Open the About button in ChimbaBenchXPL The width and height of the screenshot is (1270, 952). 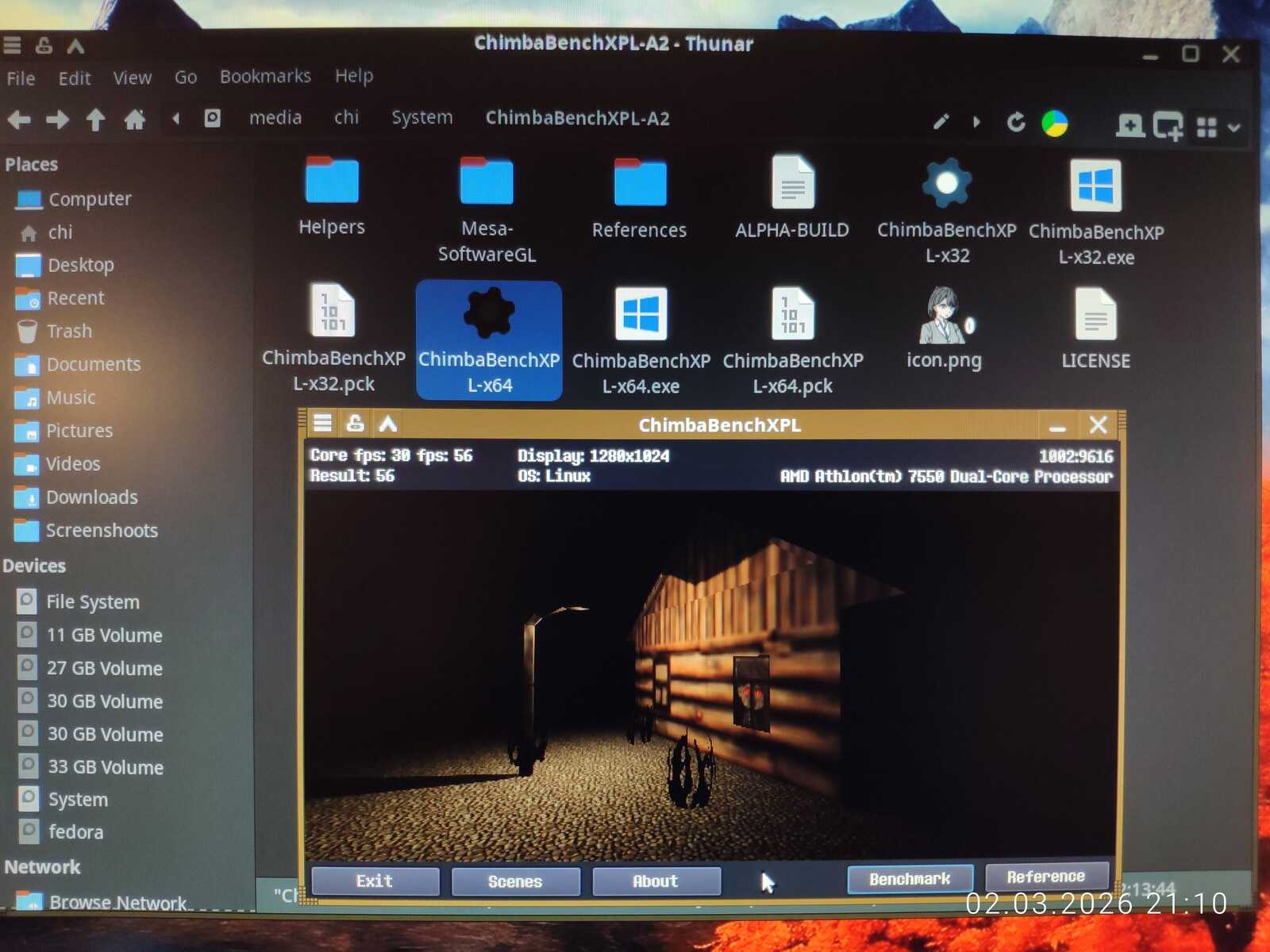tap(656, 881)
